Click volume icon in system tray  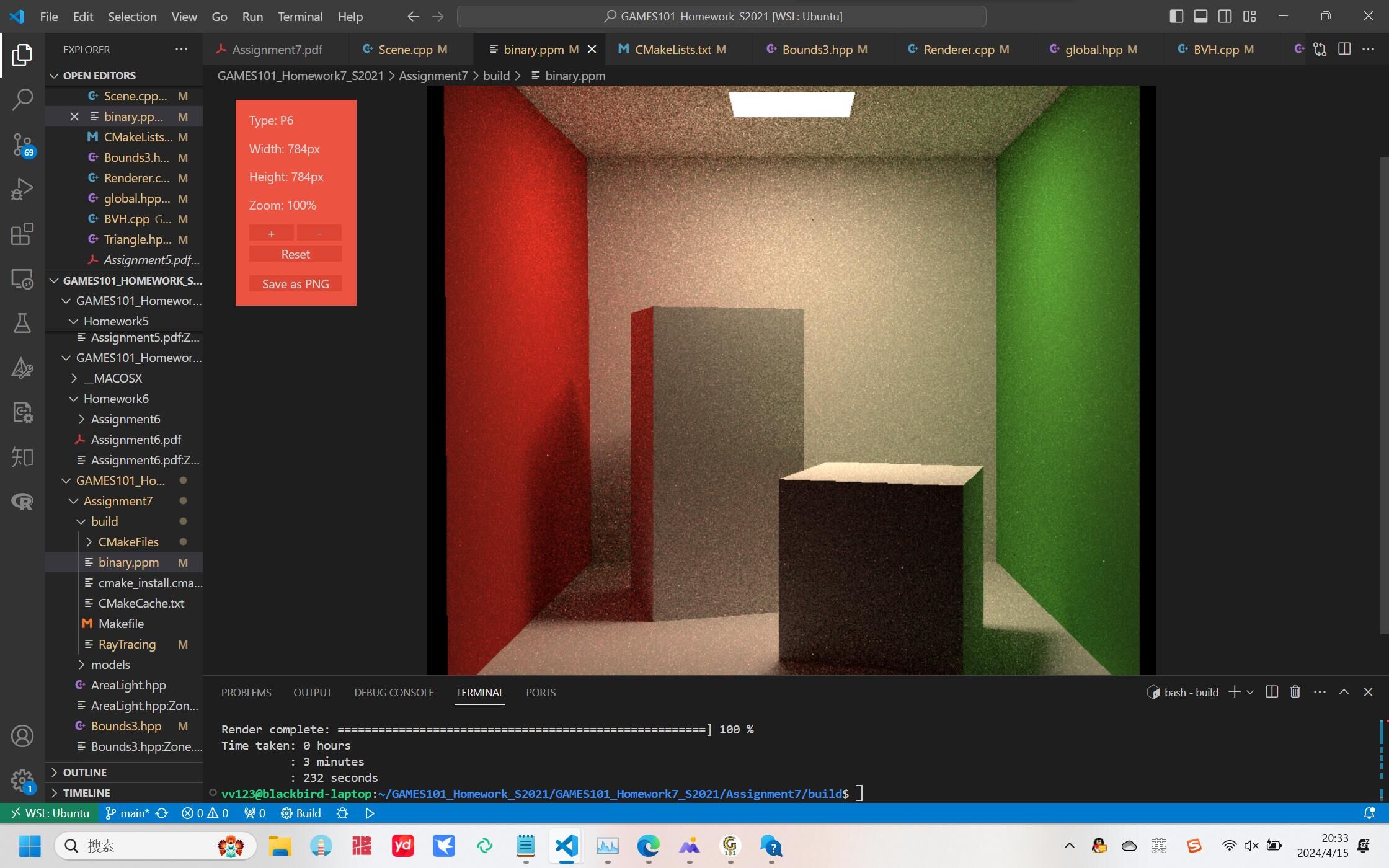(x=1251, y=845)
